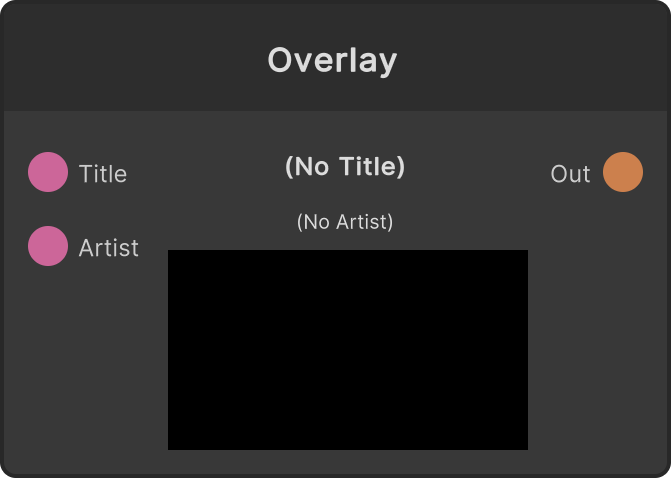This screenshot has width=671, height=478.
Task: Click the No Artist placeholder line
Action: [x=345, y=222]
